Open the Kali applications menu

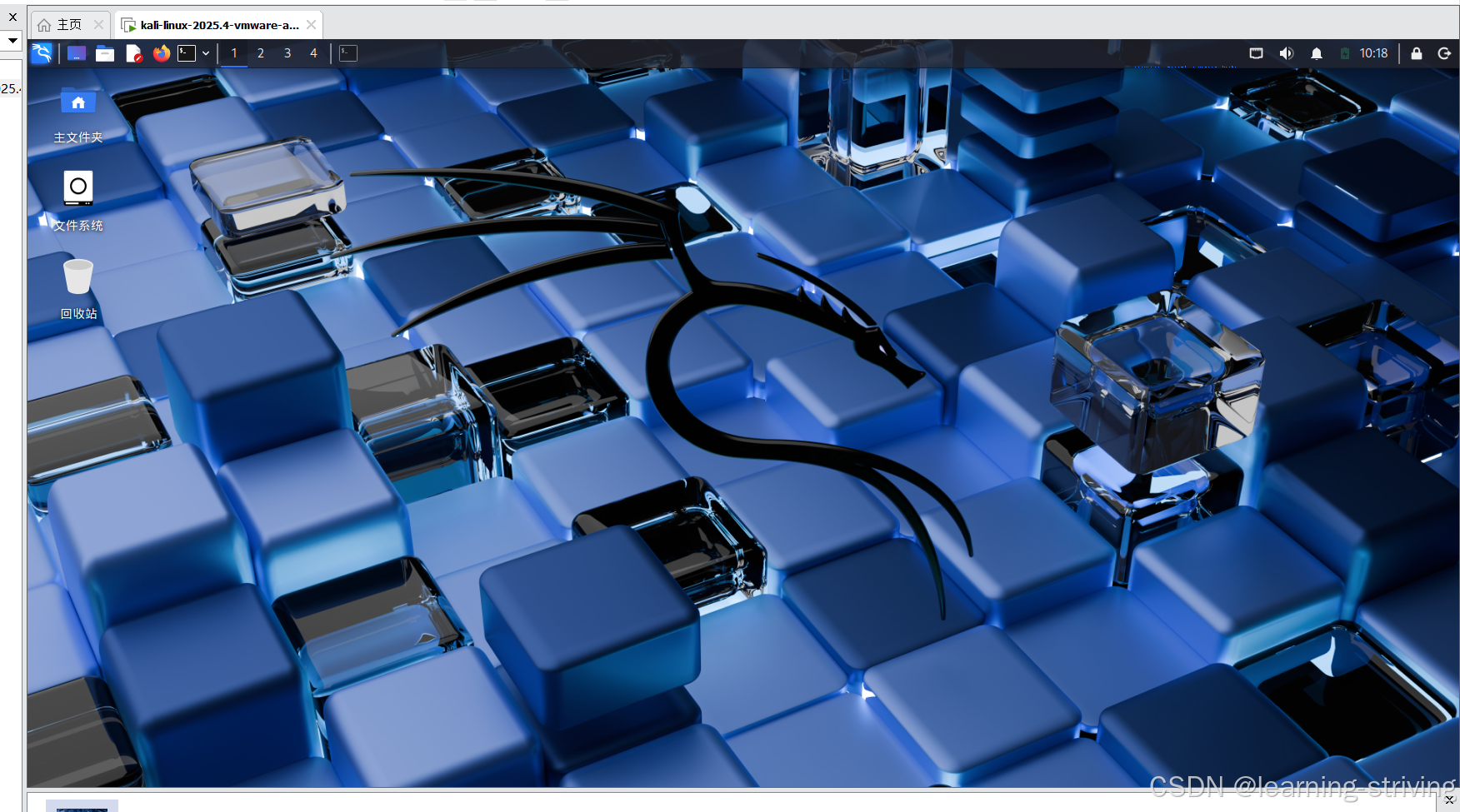[x=42, y=53]
